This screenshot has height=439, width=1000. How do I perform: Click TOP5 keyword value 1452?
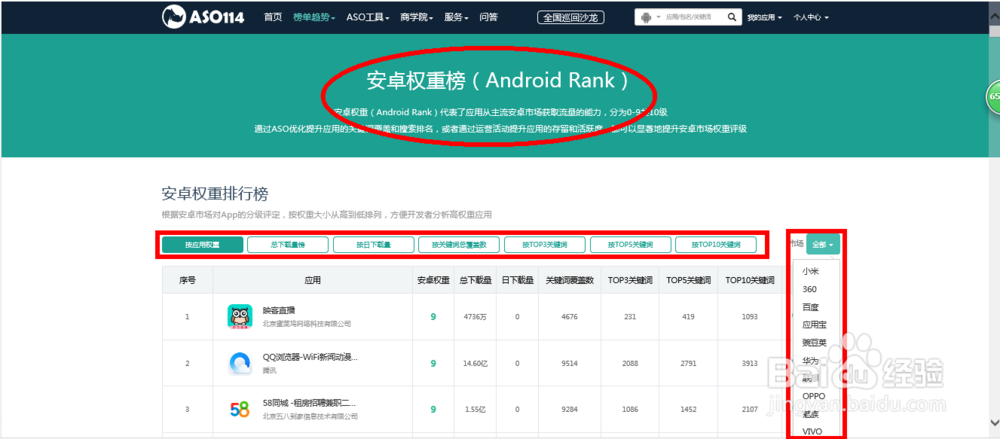(x=688, y=409)
